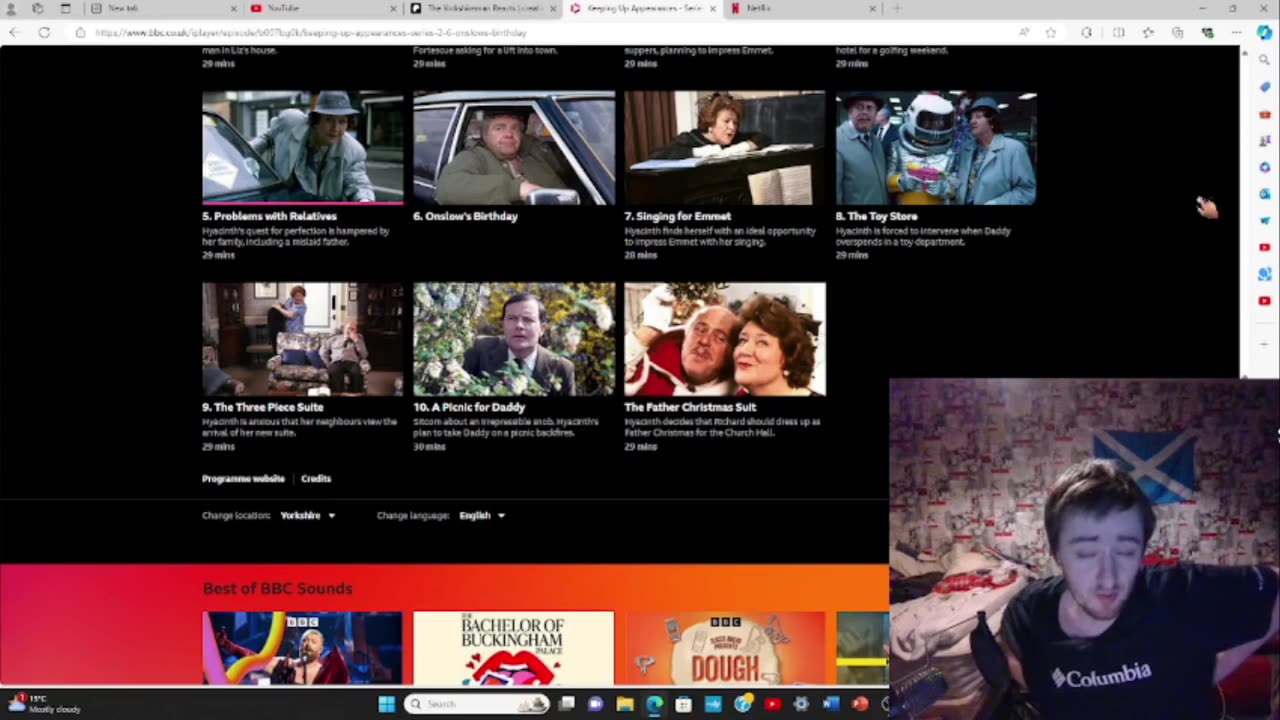Screen dimensions: 1280x720
Task: Expand the Yorkshire location dropdown
Action: click(x=308, y=515)
